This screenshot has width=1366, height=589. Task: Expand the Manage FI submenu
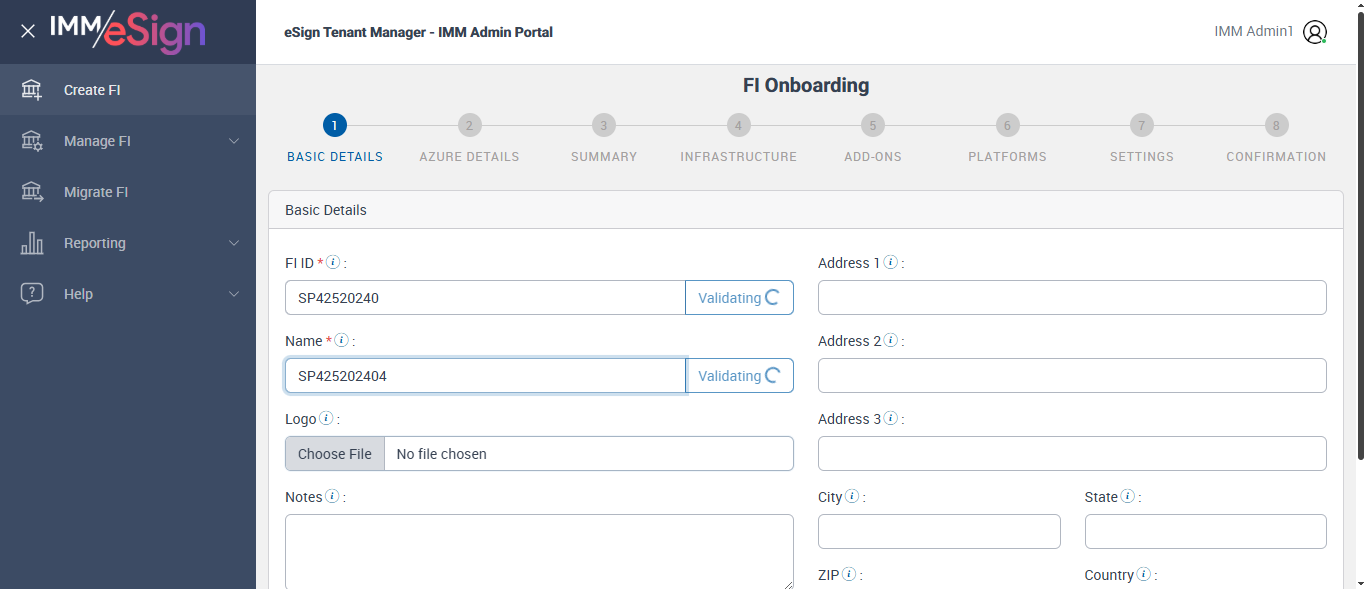(234, 141)
